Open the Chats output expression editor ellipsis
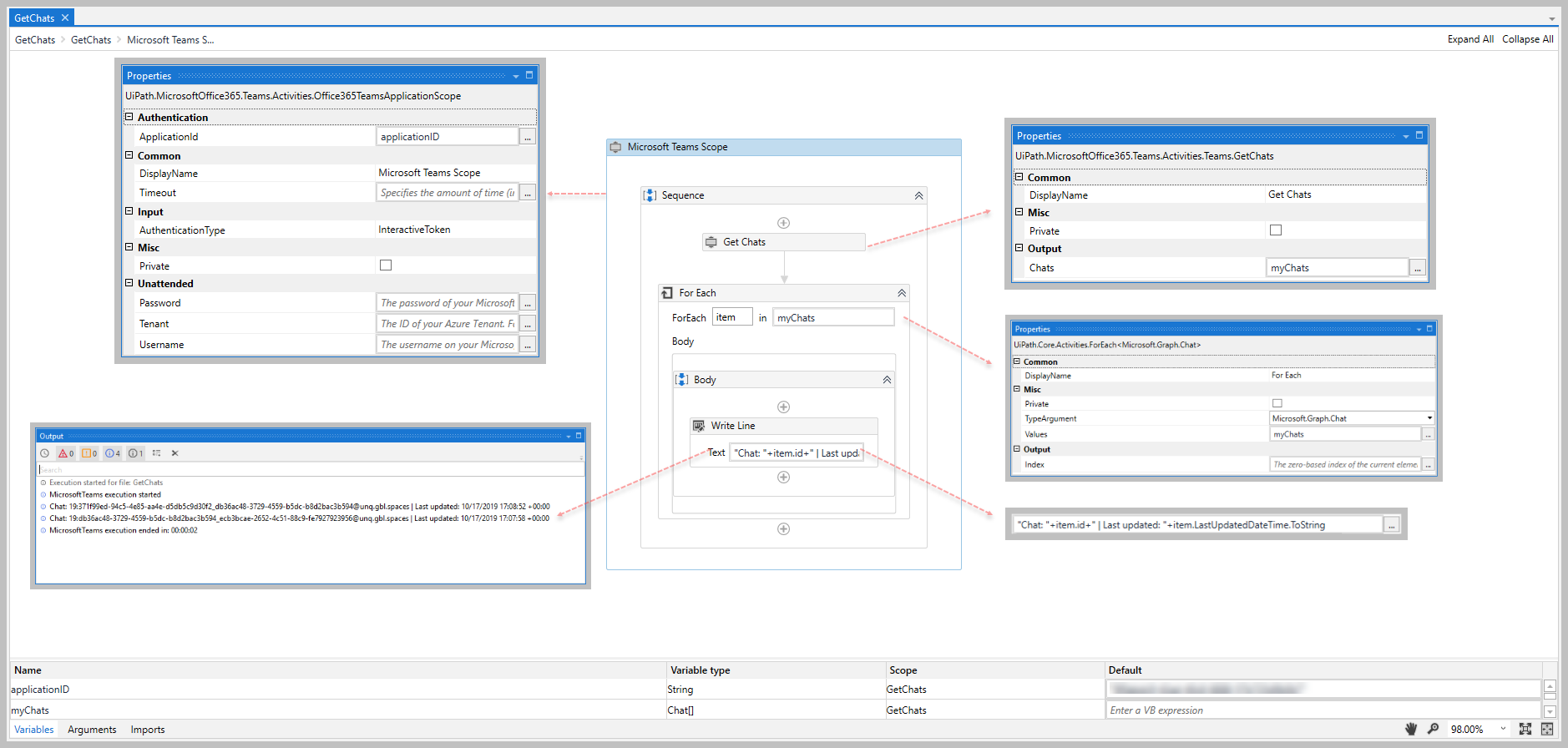This screenshot has width=1568, height=748. 1418,268
